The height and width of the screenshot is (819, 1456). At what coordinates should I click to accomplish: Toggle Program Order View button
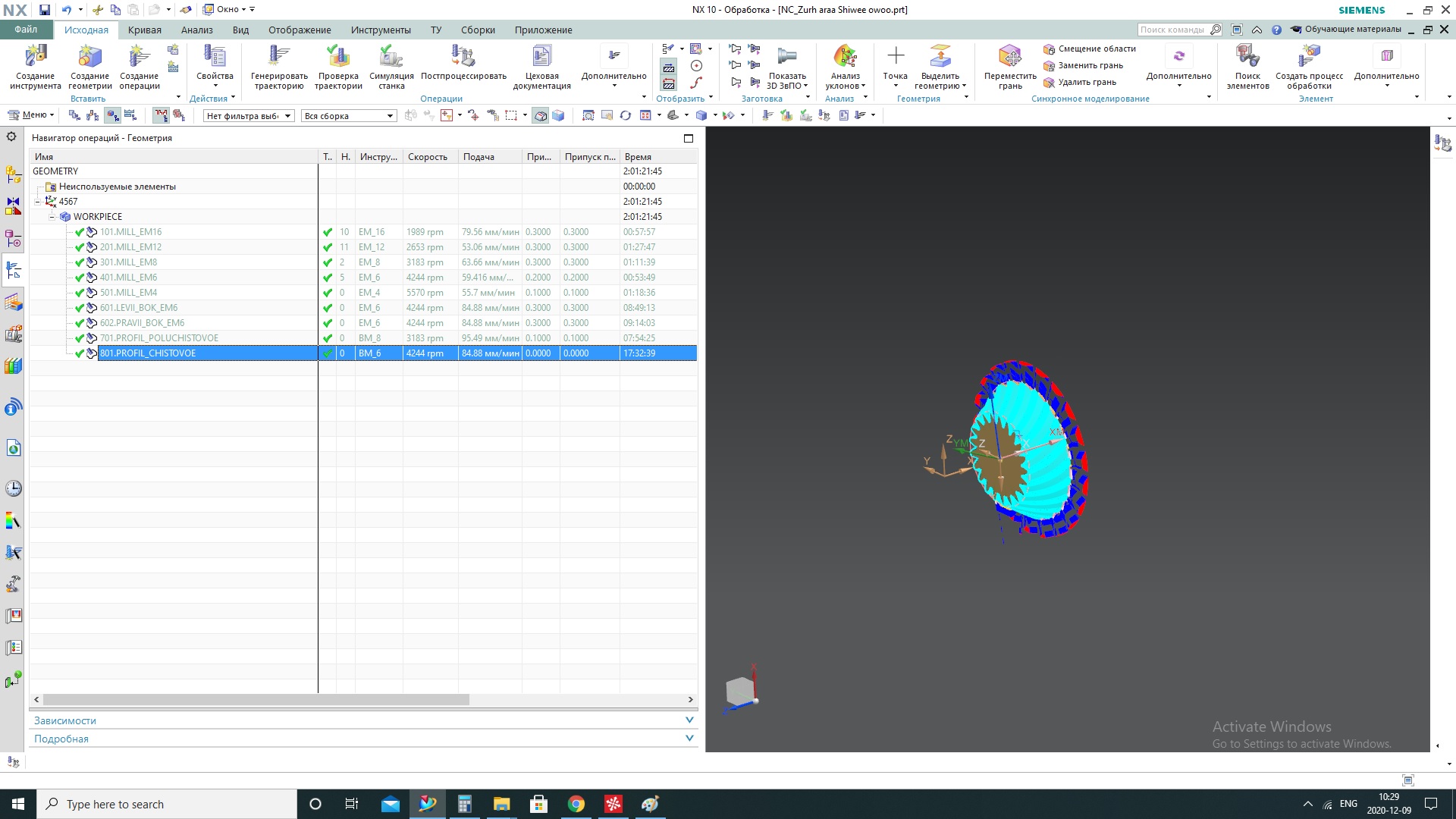[74, 115]
